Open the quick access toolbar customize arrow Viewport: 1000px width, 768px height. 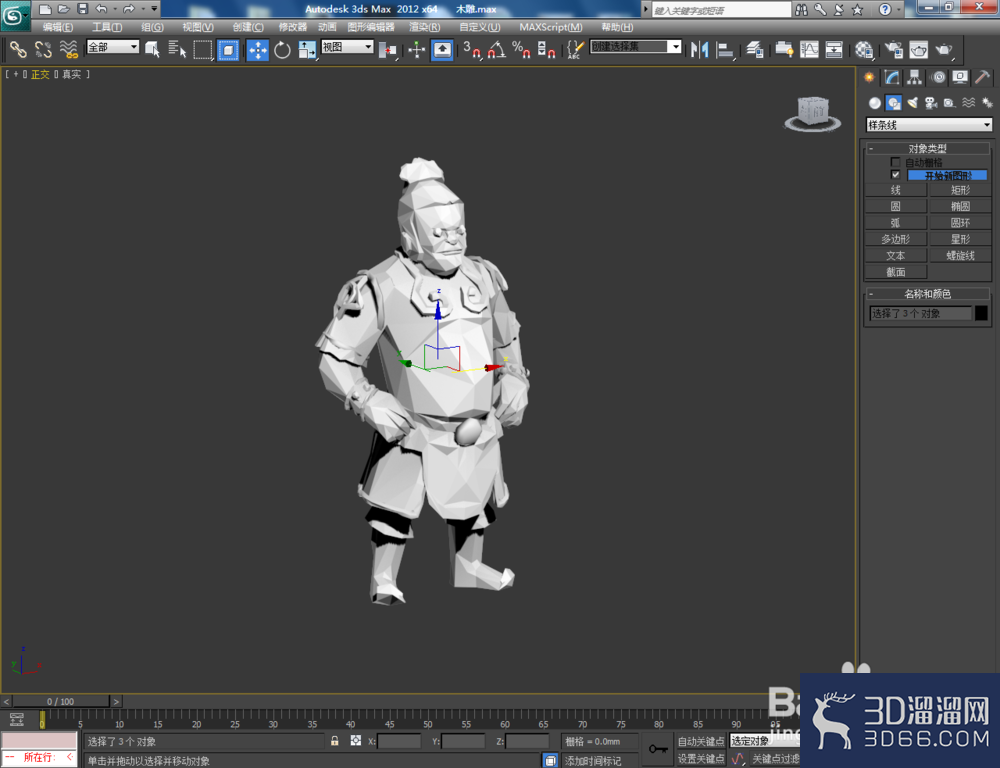click(x=154, y=9)
